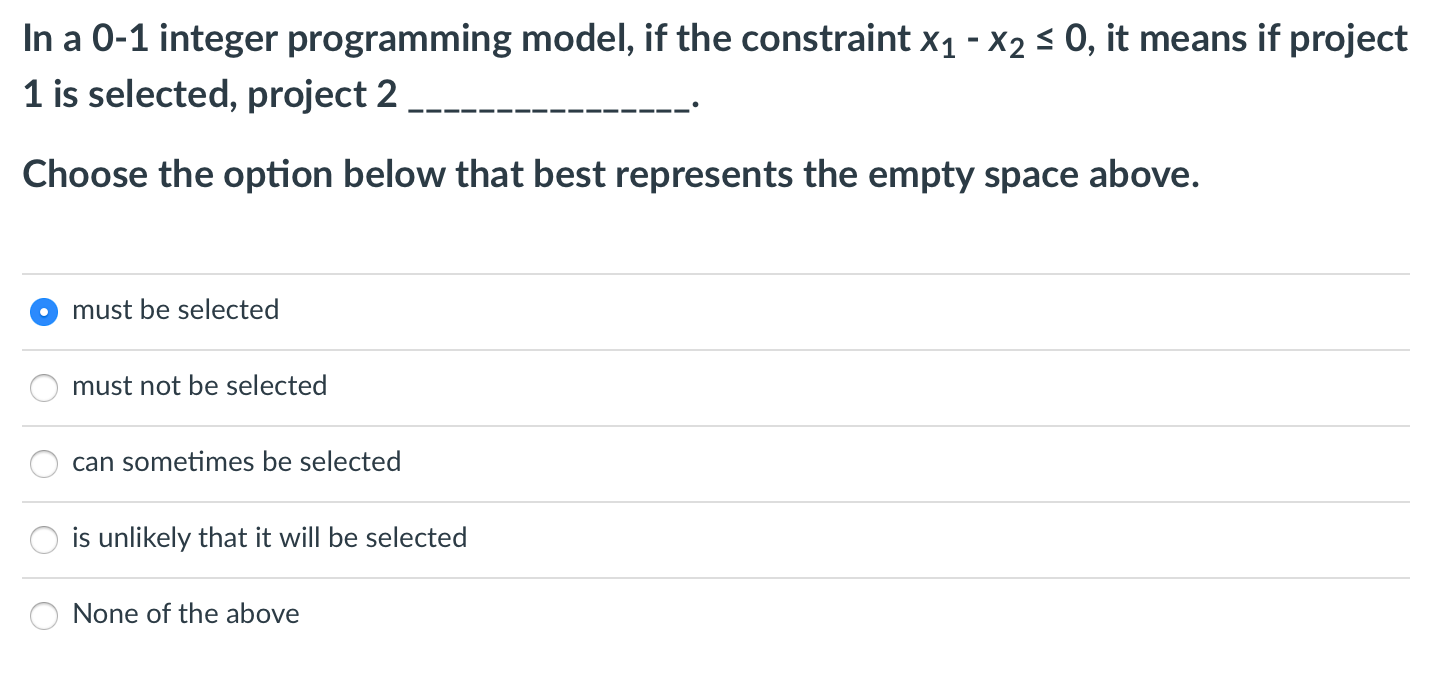Click the 'Choose the option below' instruction text
This screenshot has width=1442, height=674.
point(610,174)
